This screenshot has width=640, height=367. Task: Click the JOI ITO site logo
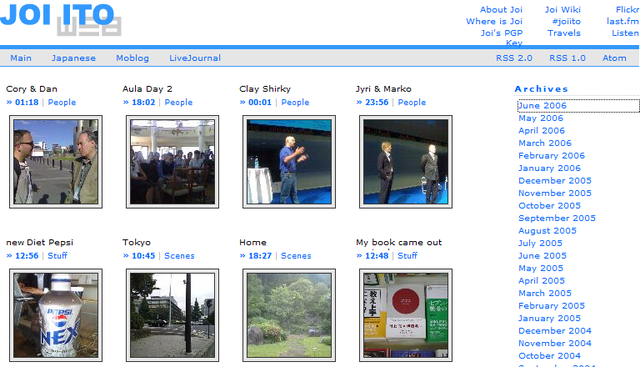60,19
